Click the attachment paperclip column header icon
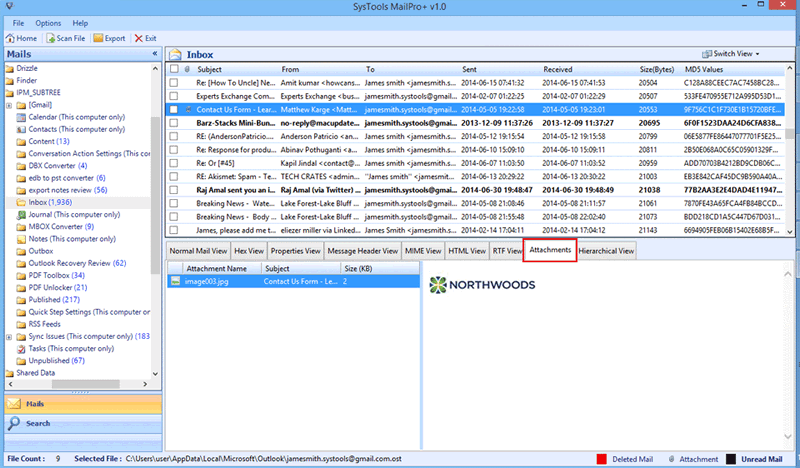 click(187, 69)
